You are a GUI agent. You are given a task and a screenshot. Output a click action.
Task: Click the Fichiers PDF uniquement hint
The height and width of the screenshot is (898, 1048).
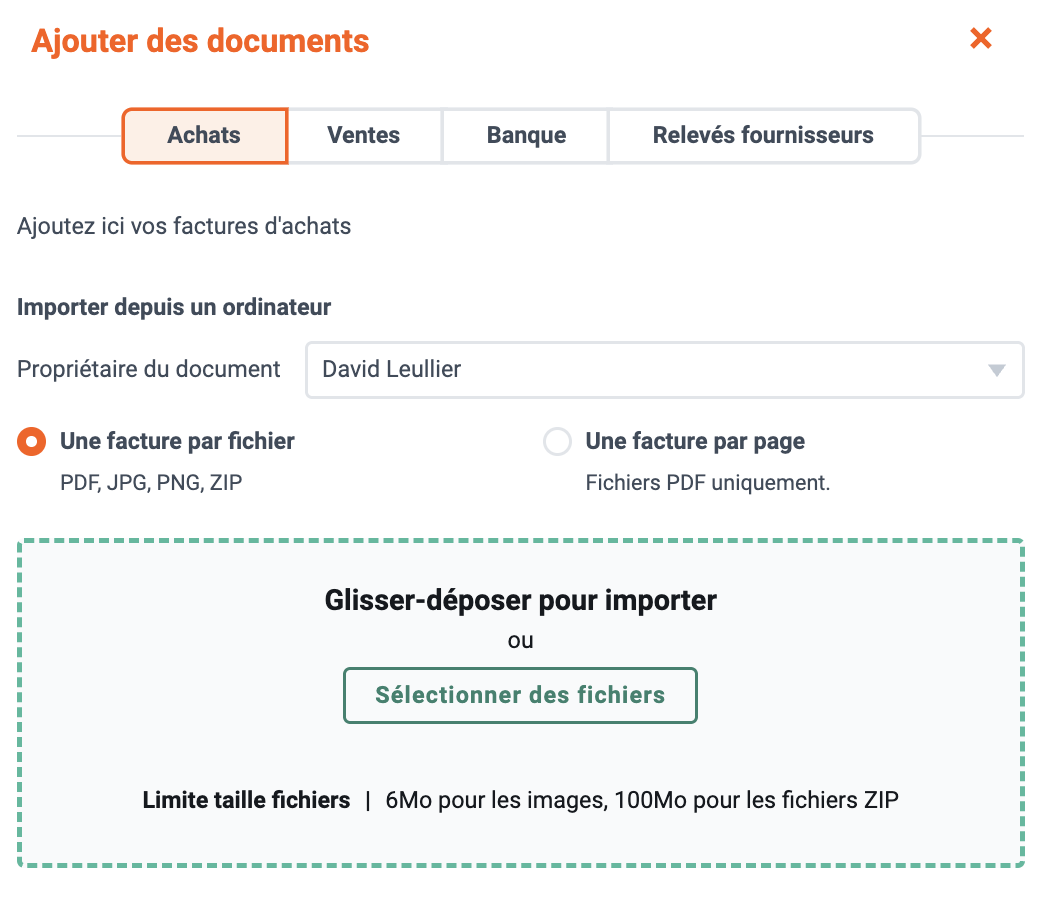click(708, 483)
